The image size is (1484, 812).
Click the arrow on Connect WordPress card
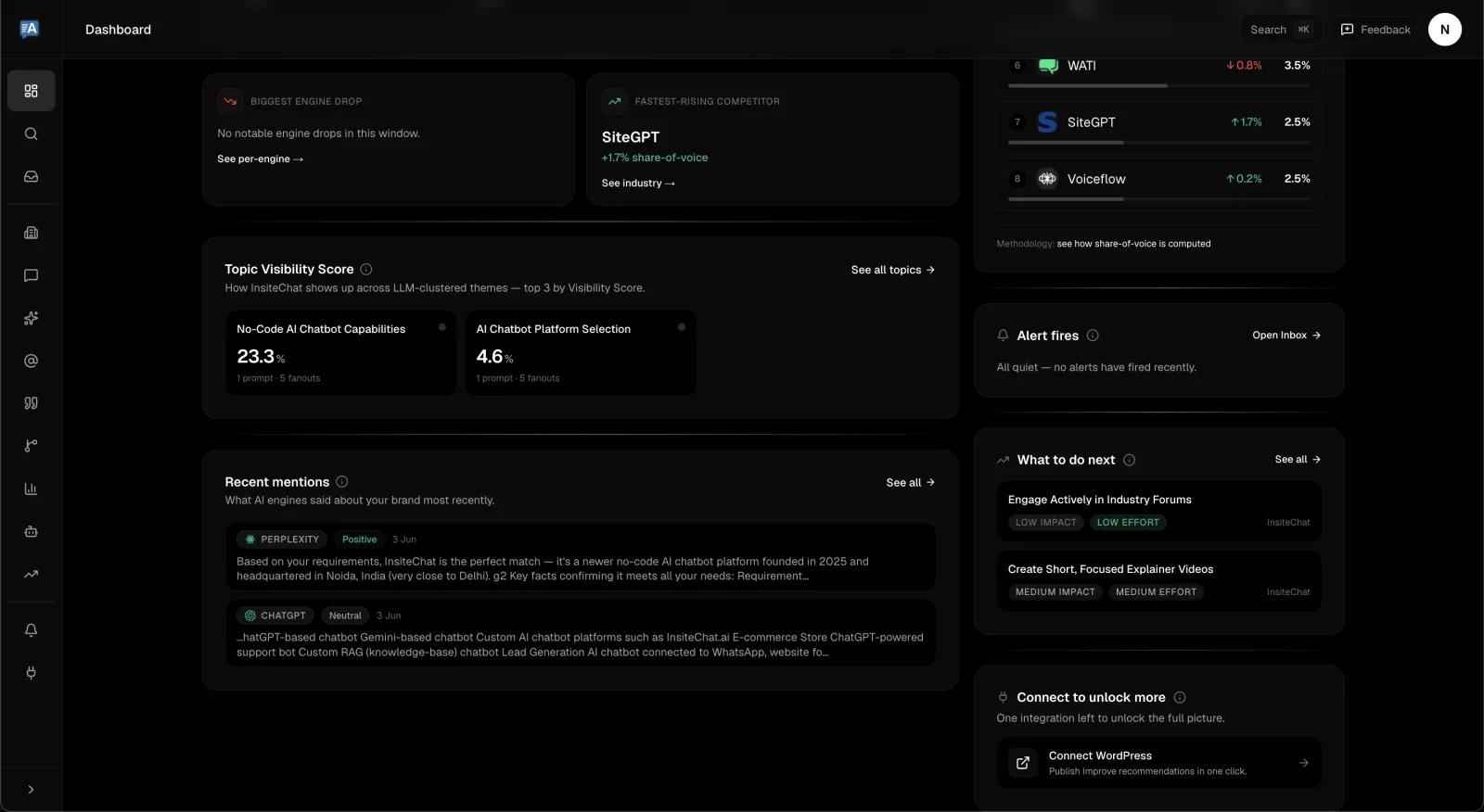tap(1303, 763)
